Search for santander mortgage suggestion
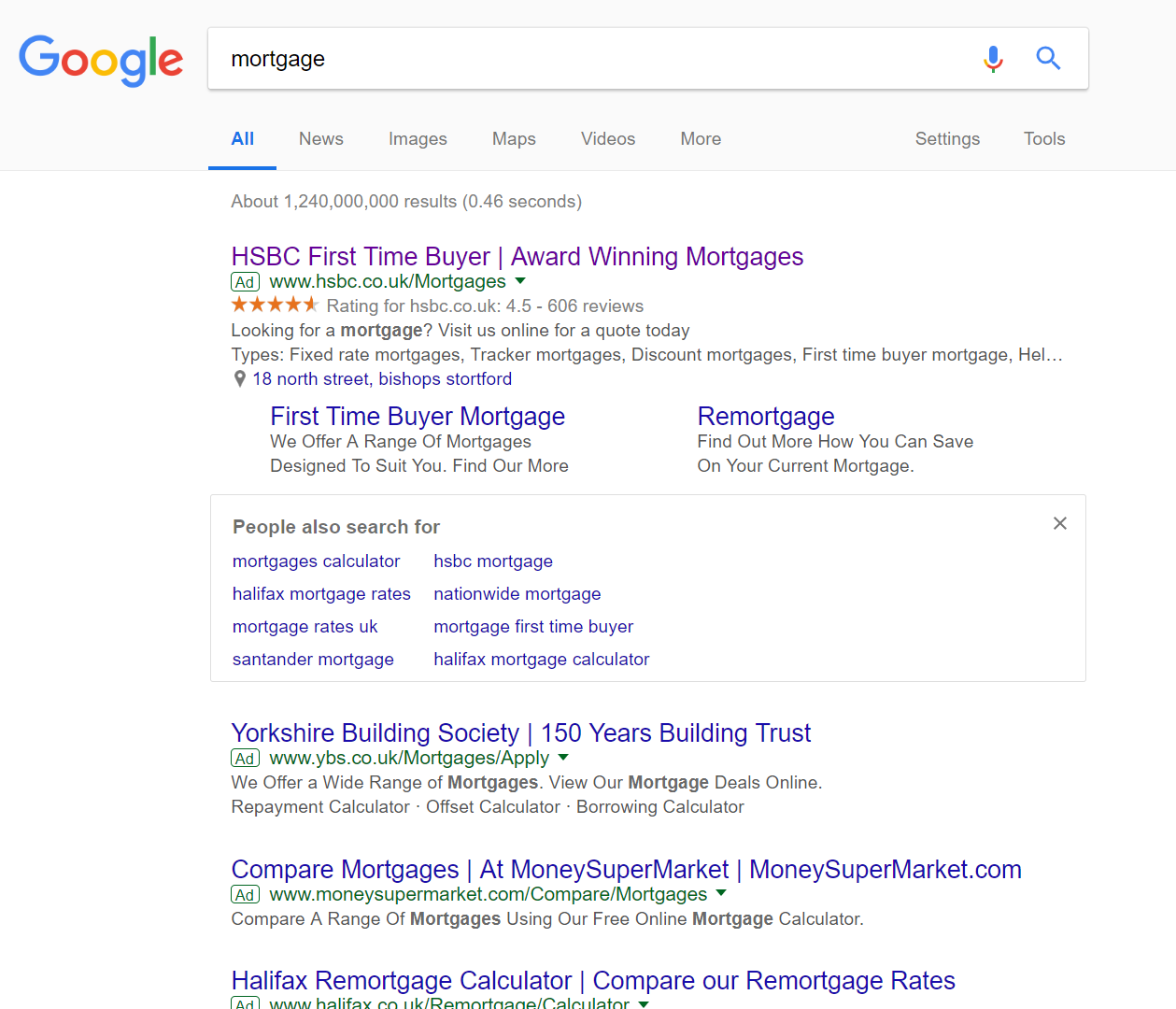The width and height of the screenshot is (1176, 1009). coord(313,660)
